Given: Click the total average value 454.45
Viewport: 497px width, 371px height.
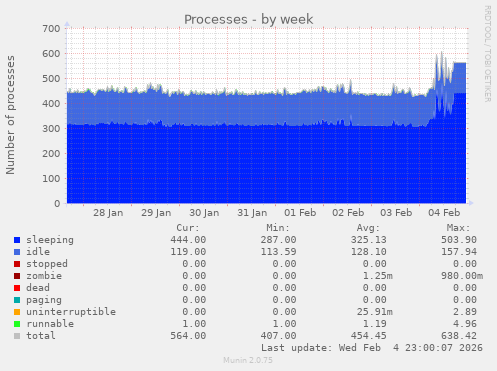Looking at the screenshot, I should (x=369, y=336).
